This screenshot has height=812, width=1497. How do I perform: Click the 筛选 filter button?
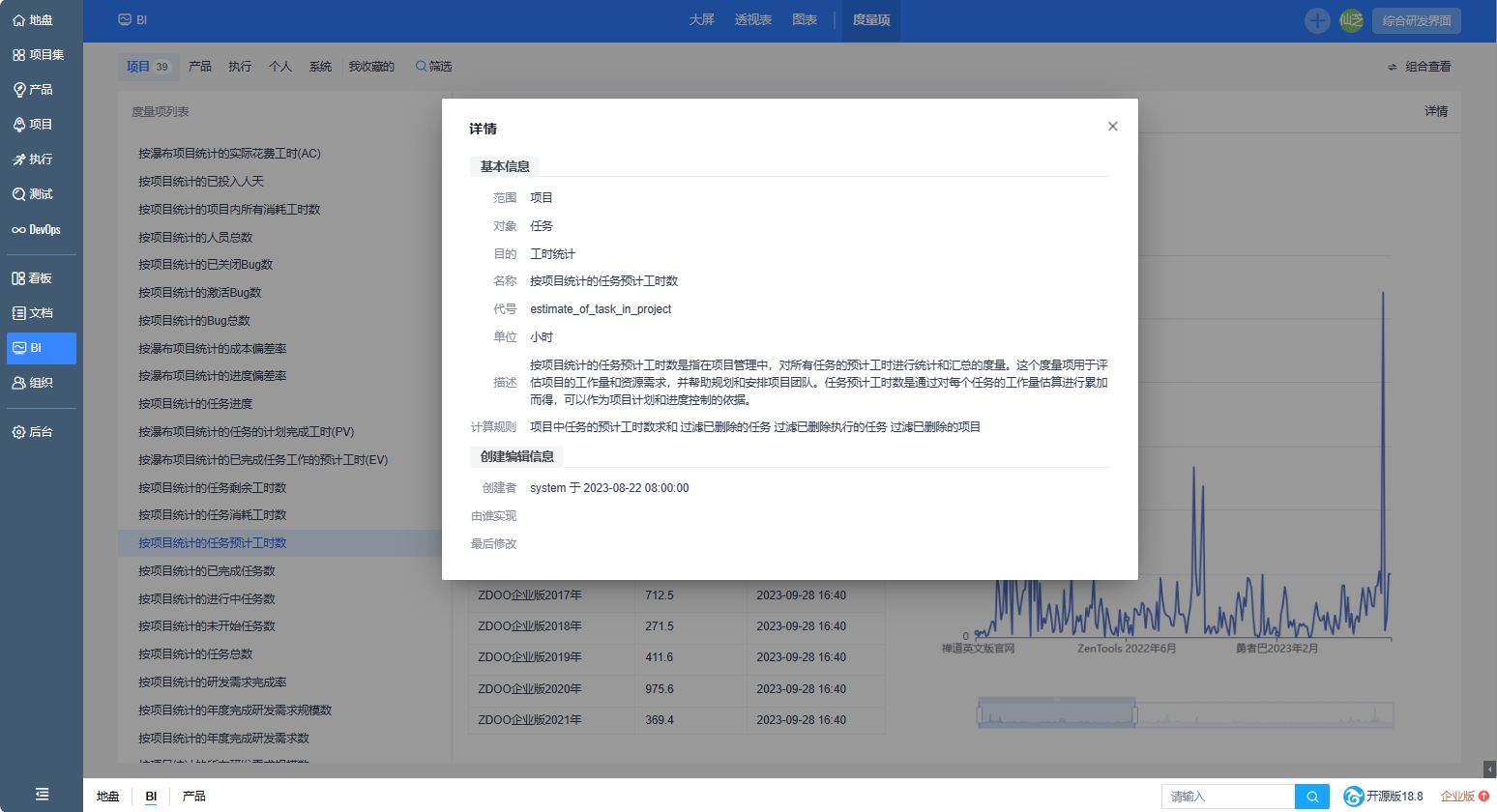434,67
